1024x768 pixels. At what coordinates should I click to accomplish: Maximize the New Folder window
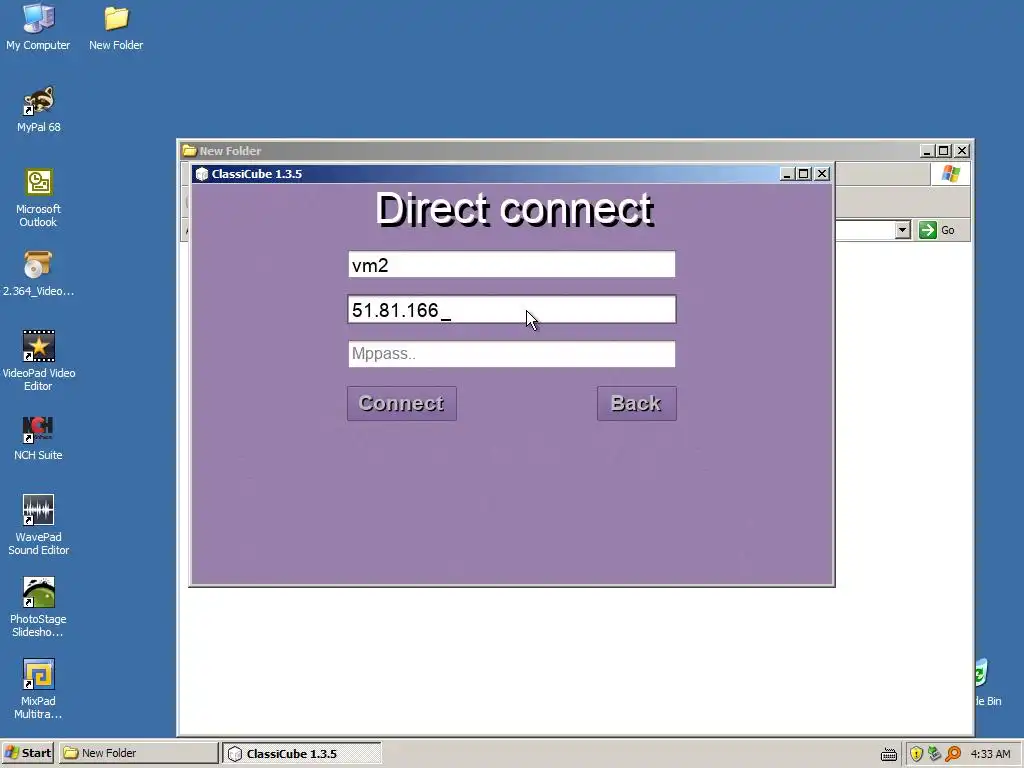pos(944,151)
